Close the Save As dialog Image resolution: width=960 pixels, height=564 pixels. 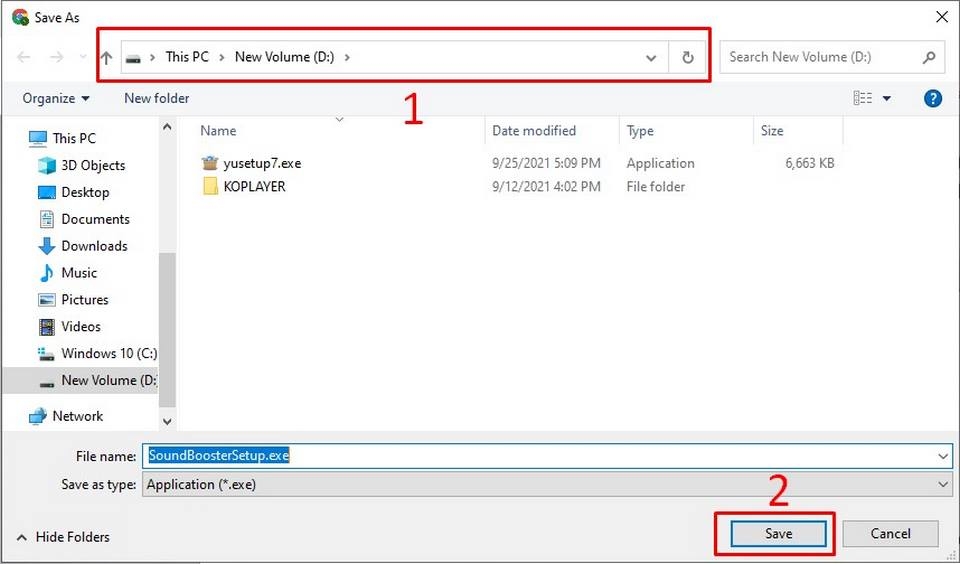pyautogui.click(x=942, y=17)
